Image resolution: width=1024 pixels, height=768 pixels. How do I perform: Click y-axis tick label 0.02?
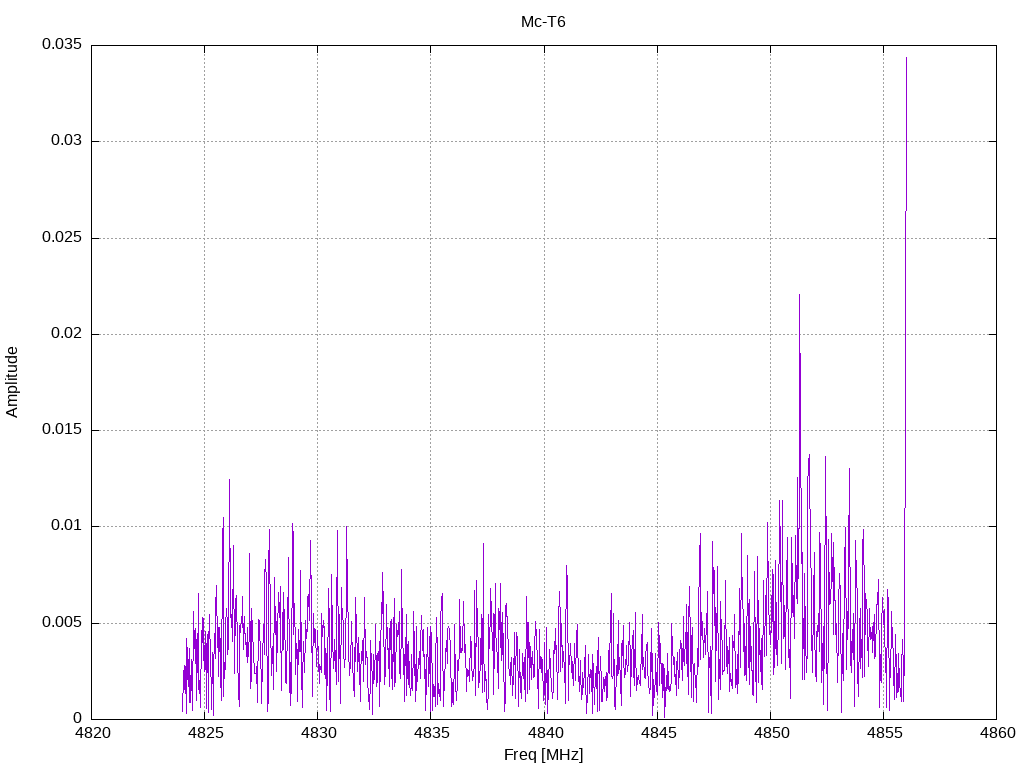(x=67, y=333)
